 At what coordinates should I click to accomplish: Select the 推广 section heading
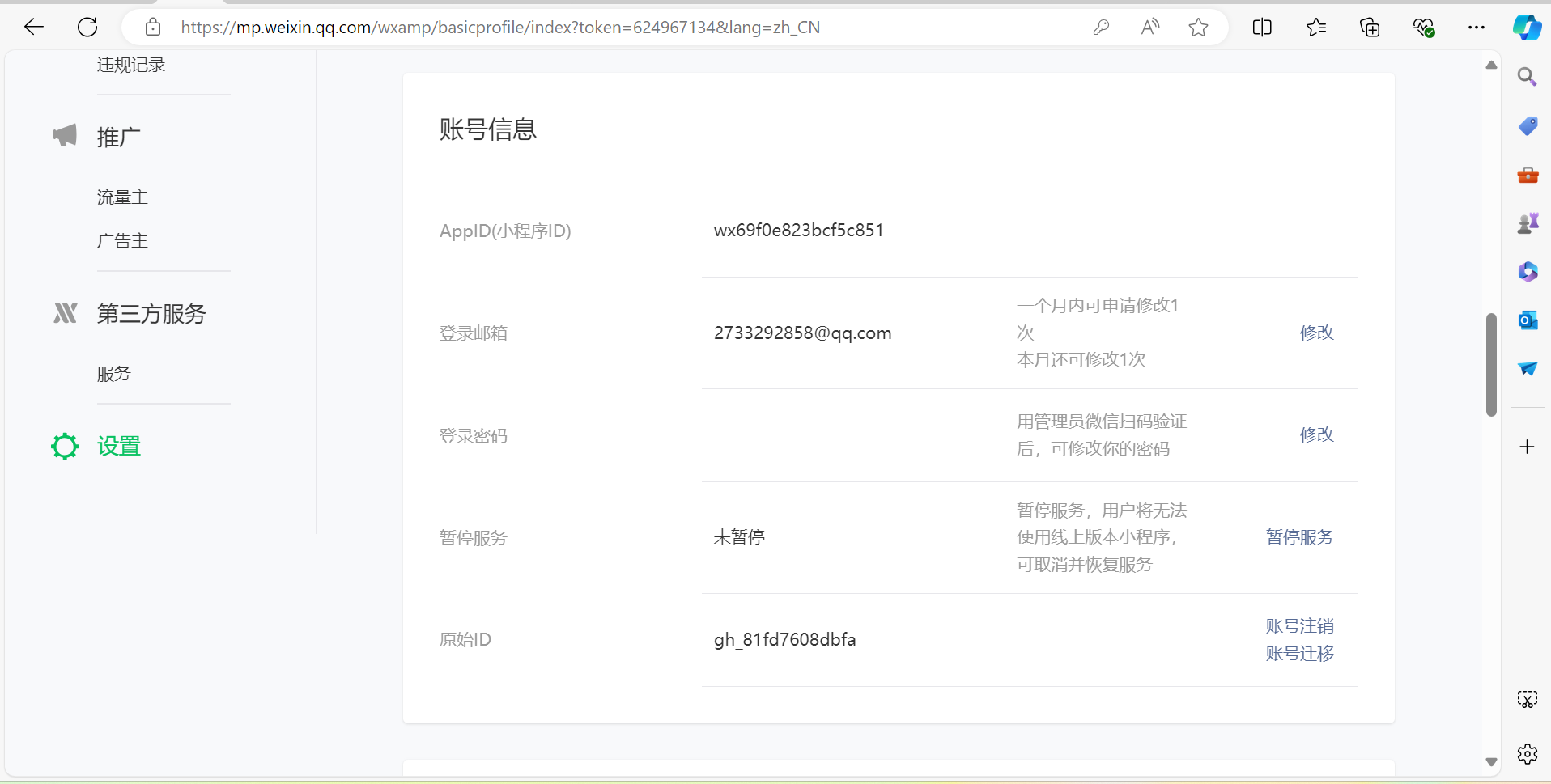[x=119, y=137]
